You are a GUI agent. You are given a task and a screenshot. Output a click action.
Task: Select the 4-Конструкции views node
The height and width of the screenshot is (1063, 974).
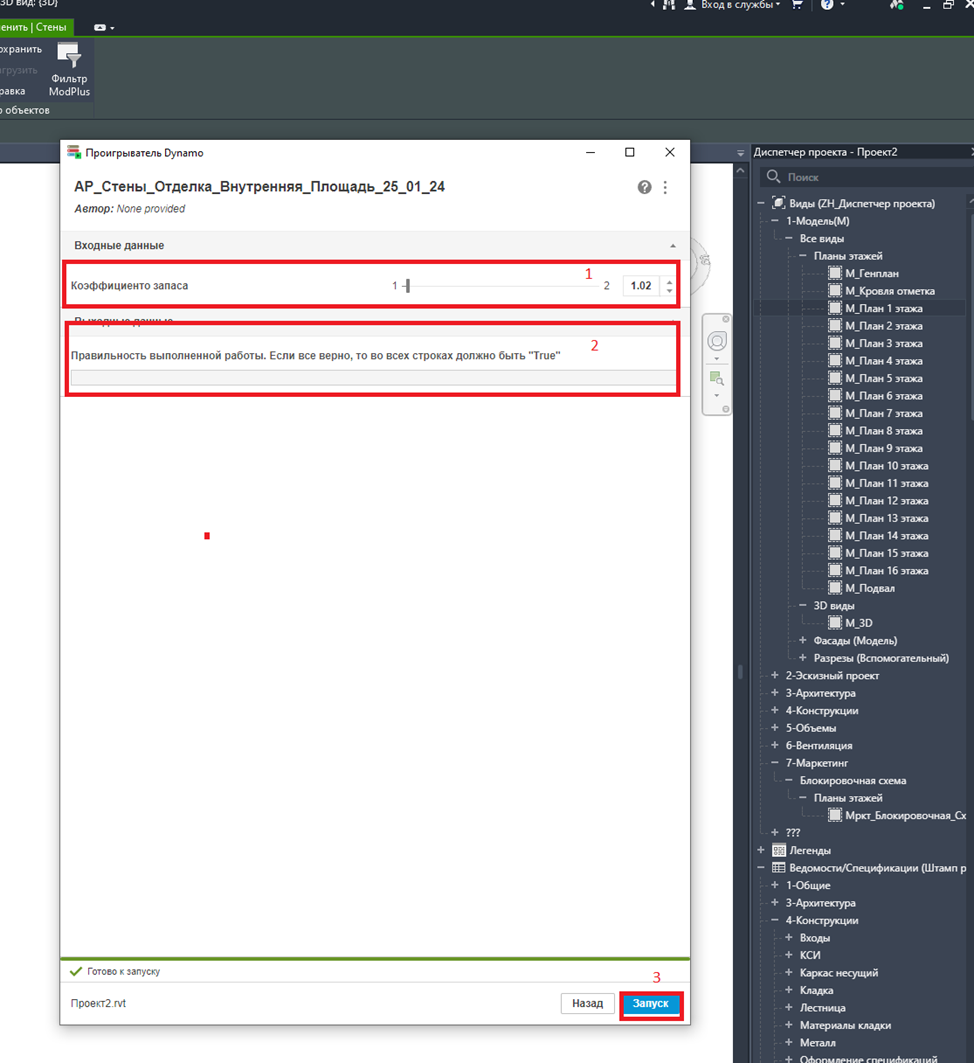[x=821, y=710]
